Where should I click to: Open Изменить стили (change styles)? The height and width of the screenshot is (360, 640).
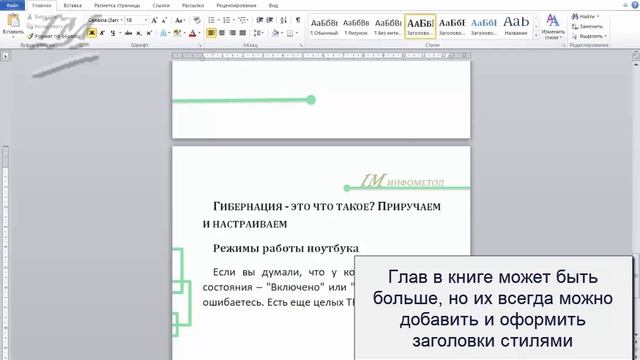553,26
